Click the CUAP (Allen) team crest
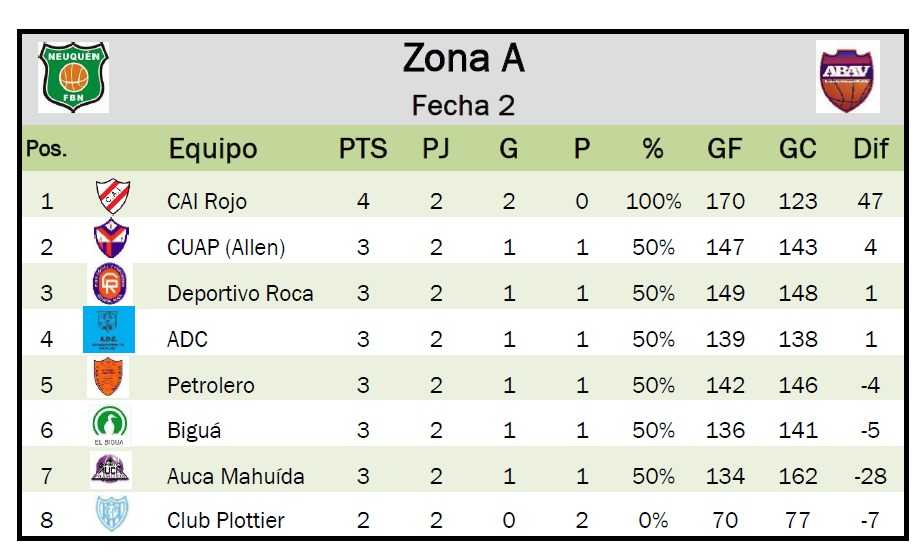The height and width of the screenshot is (552, 923). (x=110, y=241)
